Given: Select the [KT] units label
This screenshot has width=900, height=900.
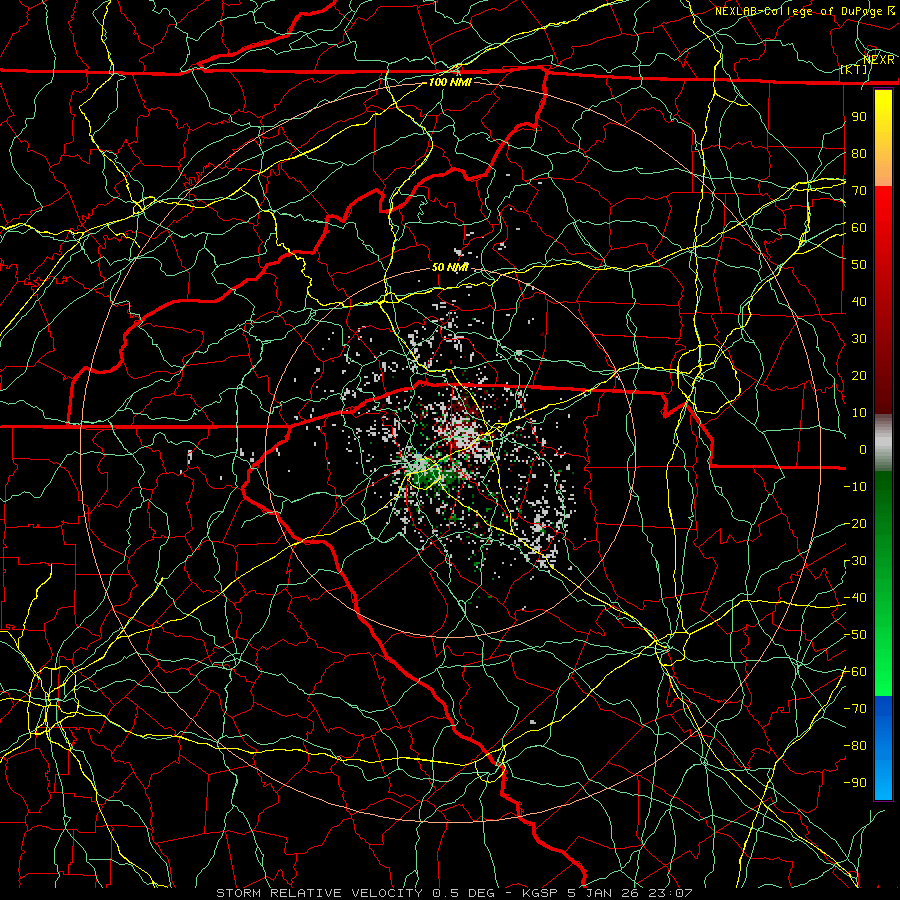Looking at the screenshot, I should coord(854,69).
